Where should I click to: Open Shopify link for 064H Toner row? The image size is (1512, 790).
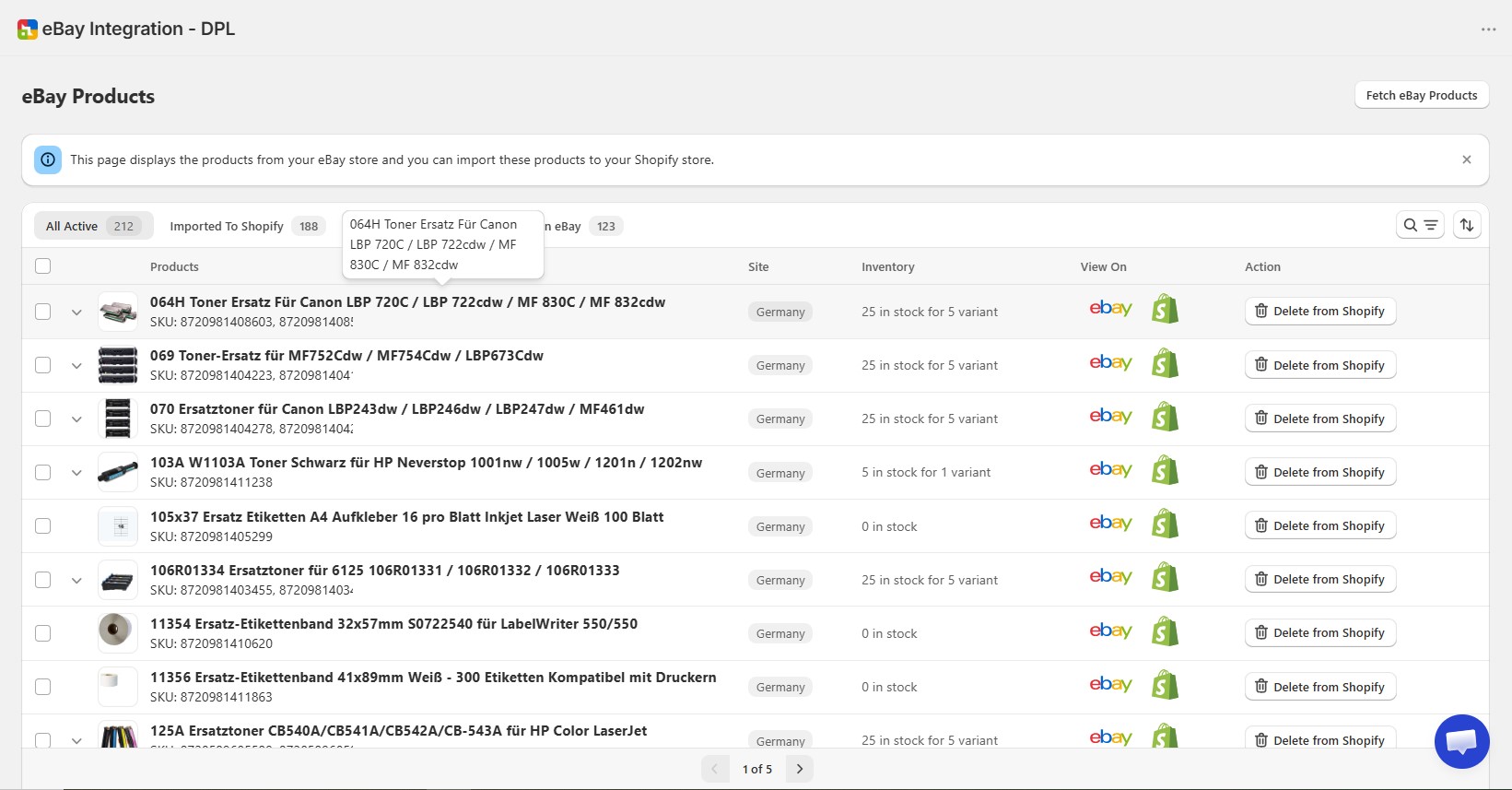click(1165, 309)
